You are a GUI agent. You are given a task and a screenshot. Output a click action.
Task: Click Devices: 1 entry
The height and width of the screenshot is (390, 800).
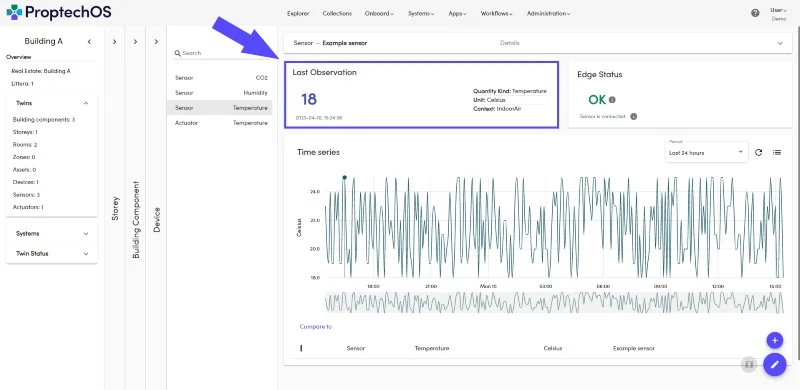point(26,182)
